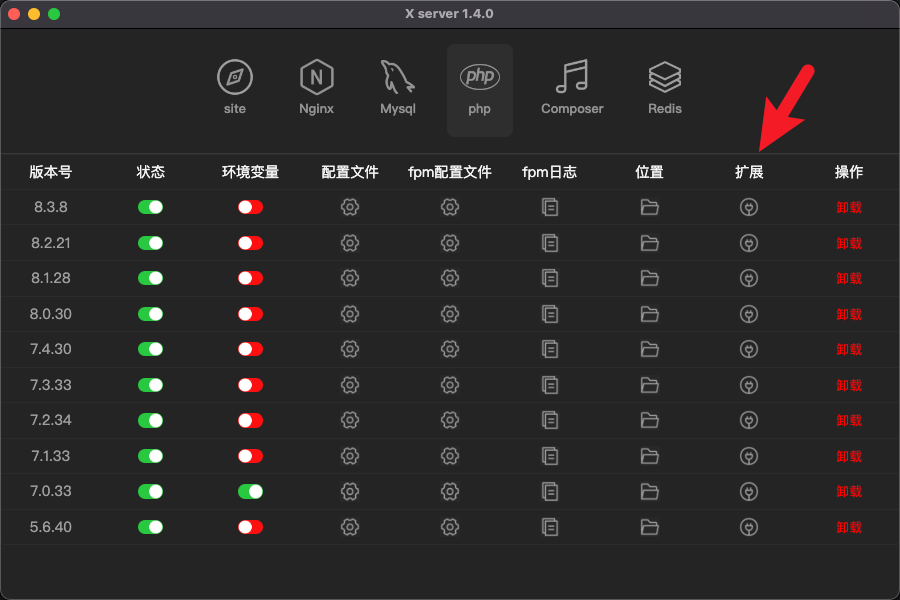This screenshot has width=900, height=600.
Task: Toggle status switch for PHP 8.1.28
Action: coord(150,278)
